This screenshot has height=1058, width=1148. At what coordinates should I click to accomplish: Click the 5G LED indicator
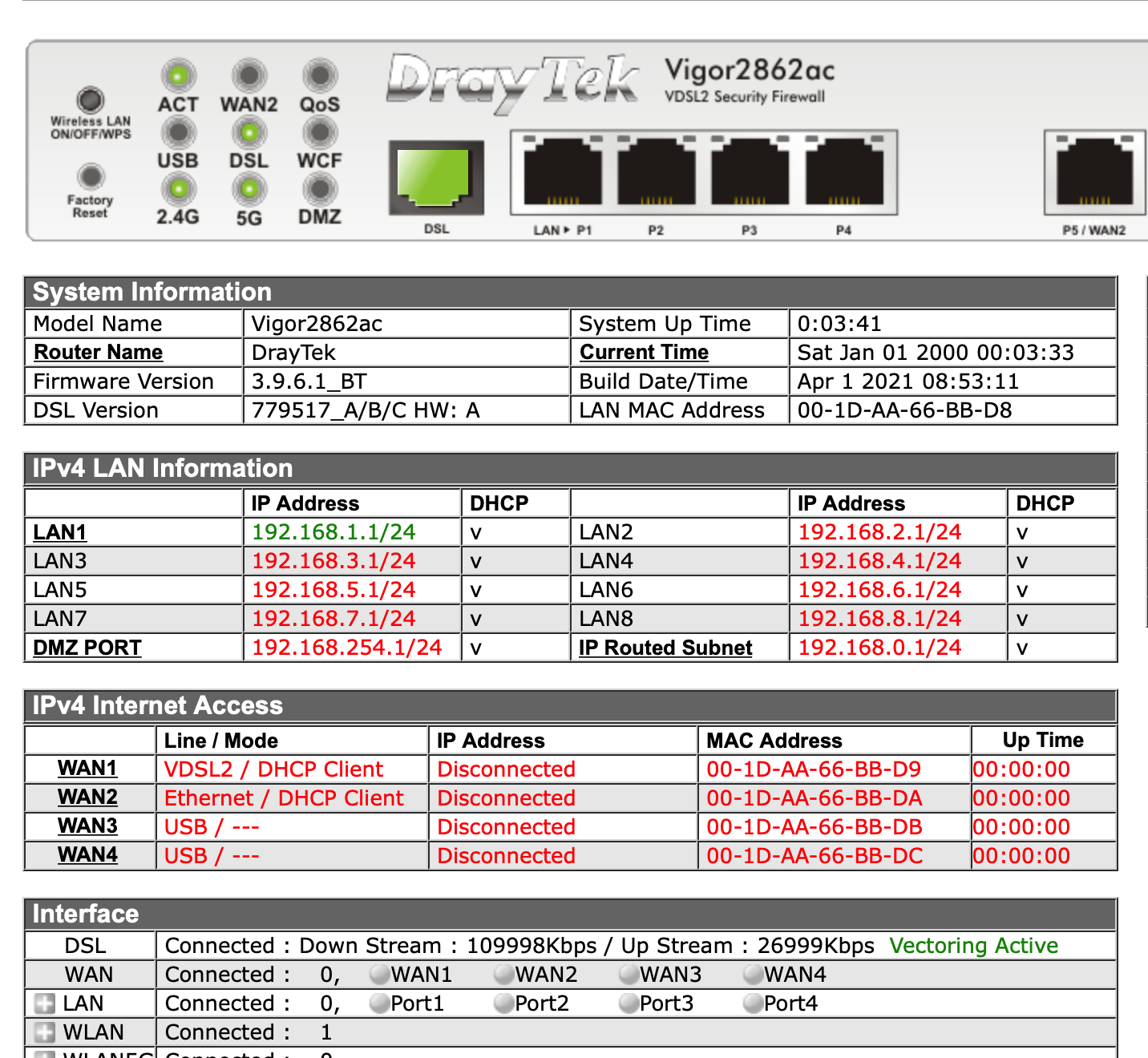(249, 188)
